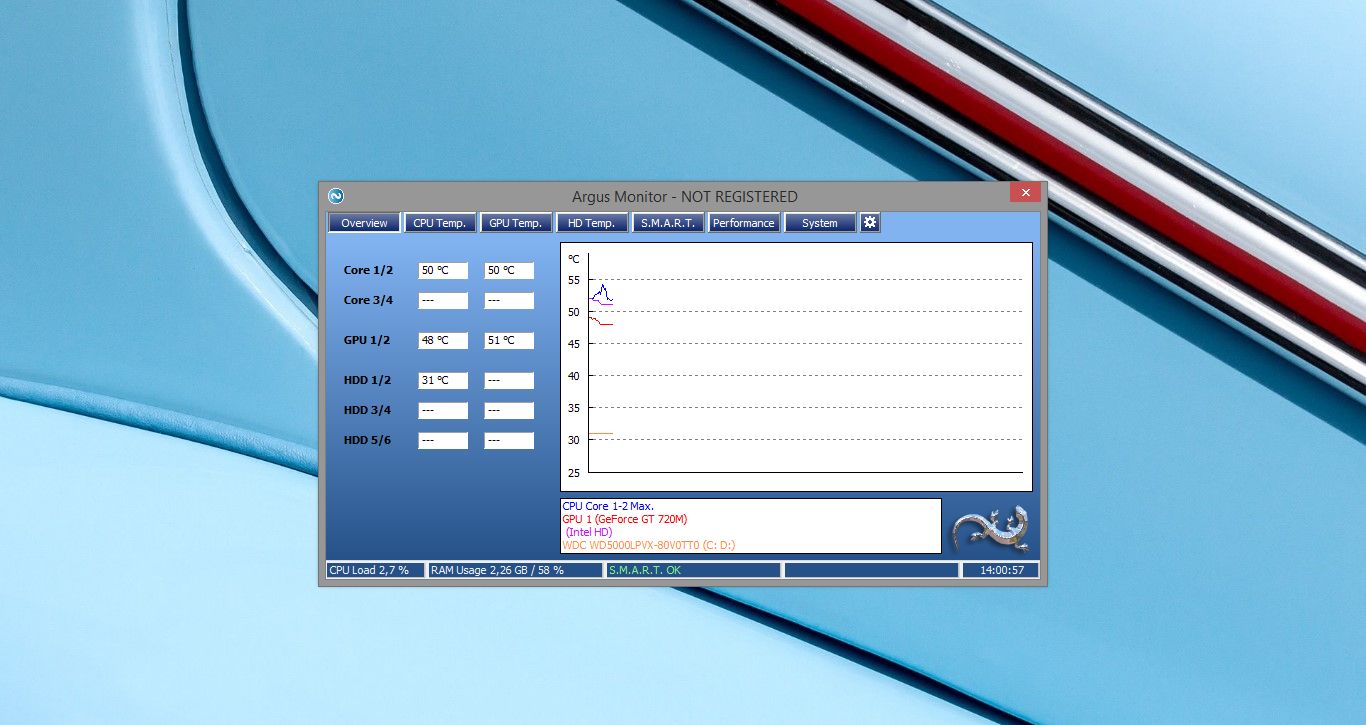
Task: Click the °C unit label on graph
Action: 573,259
